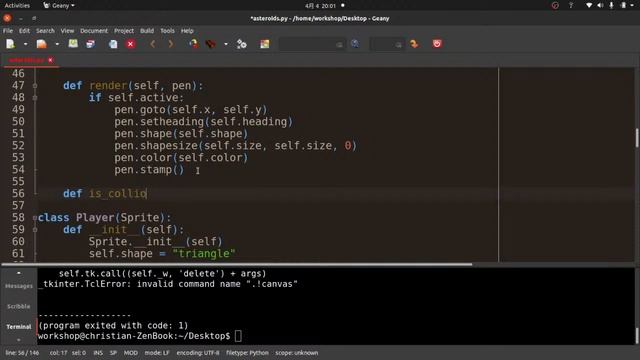This screenshot has width=640, height=360.
Task: Click 'filetype: Python' in status bar
Action: [x=247, y=353]
